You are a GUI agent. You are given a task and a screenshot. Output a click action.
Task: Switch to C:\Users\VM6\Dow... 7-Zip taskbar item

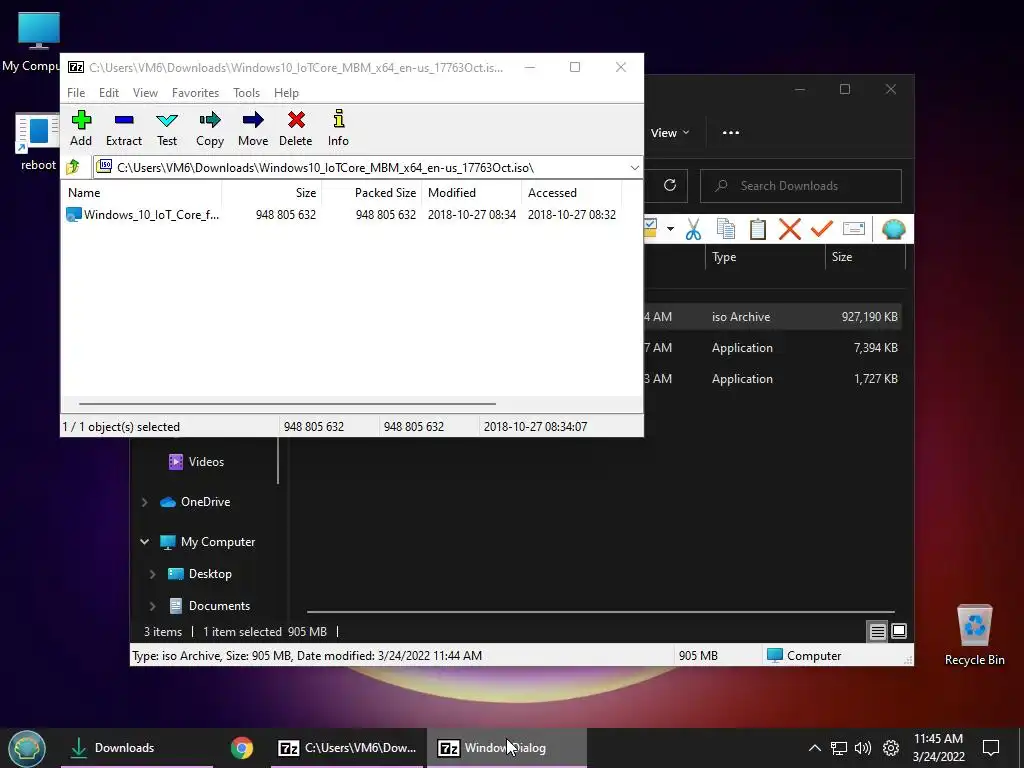347,748
